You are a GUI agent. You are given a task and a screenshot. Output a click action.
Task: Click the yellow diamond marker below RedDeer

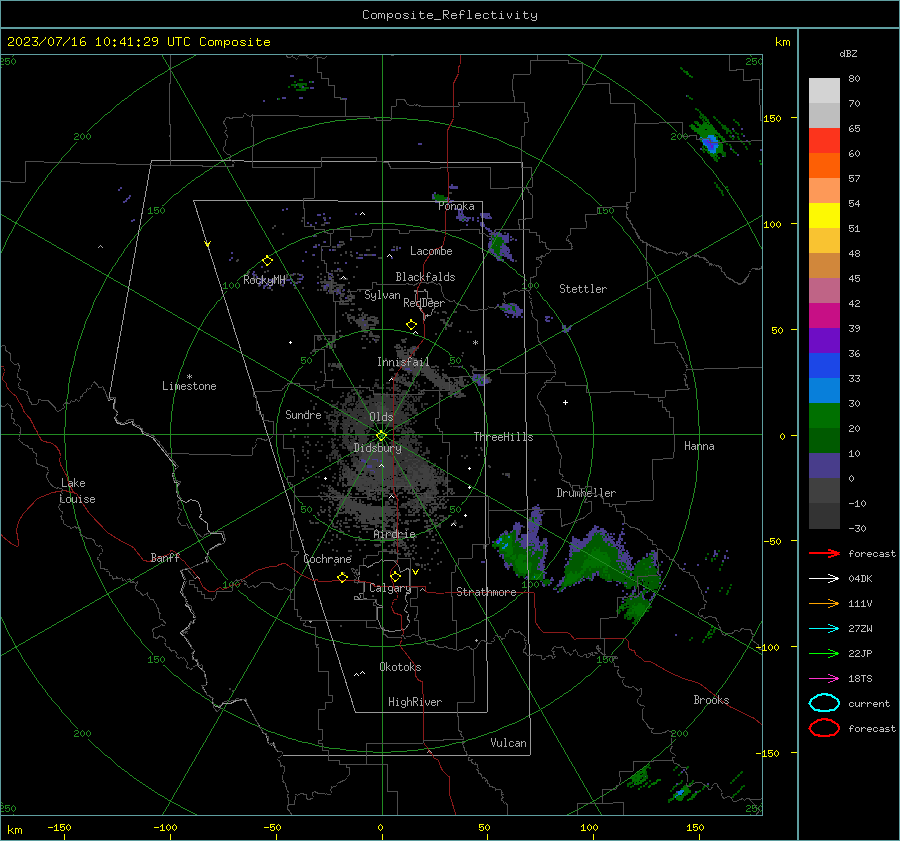412,324
